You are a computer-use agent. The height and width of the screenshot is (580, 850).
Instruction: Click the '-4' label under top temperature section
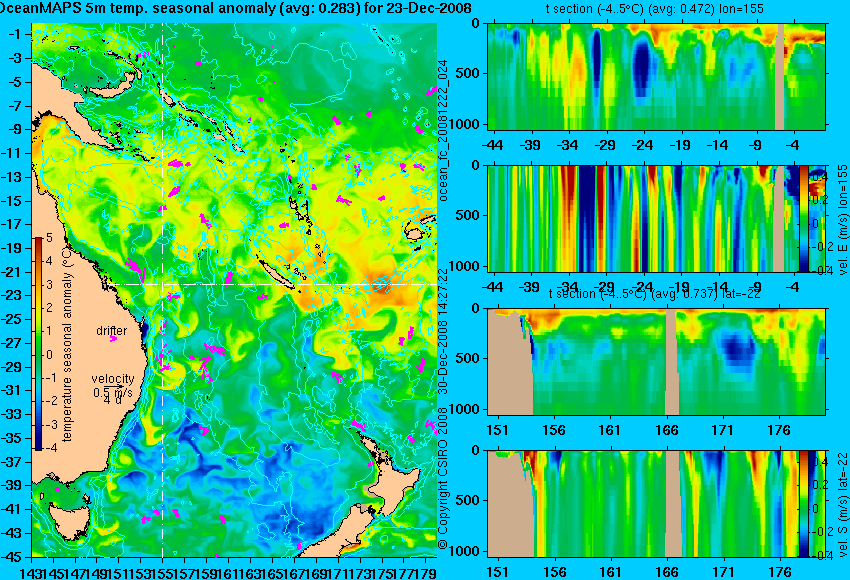[792, 145]
